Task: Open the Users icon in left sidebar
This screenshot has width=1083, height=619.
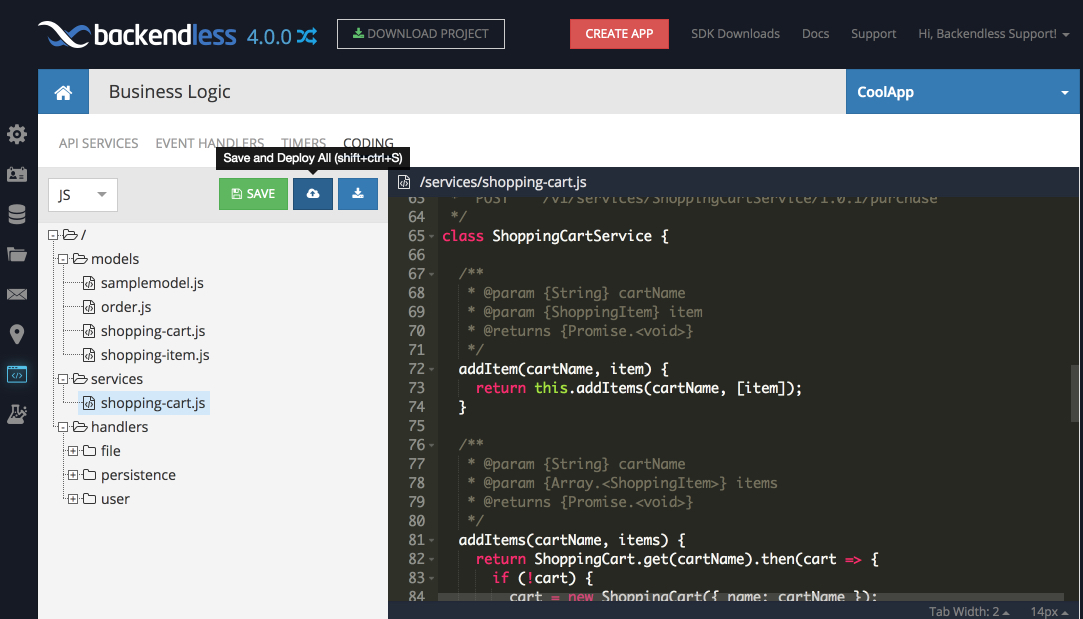Action: [x=17, y=174]
